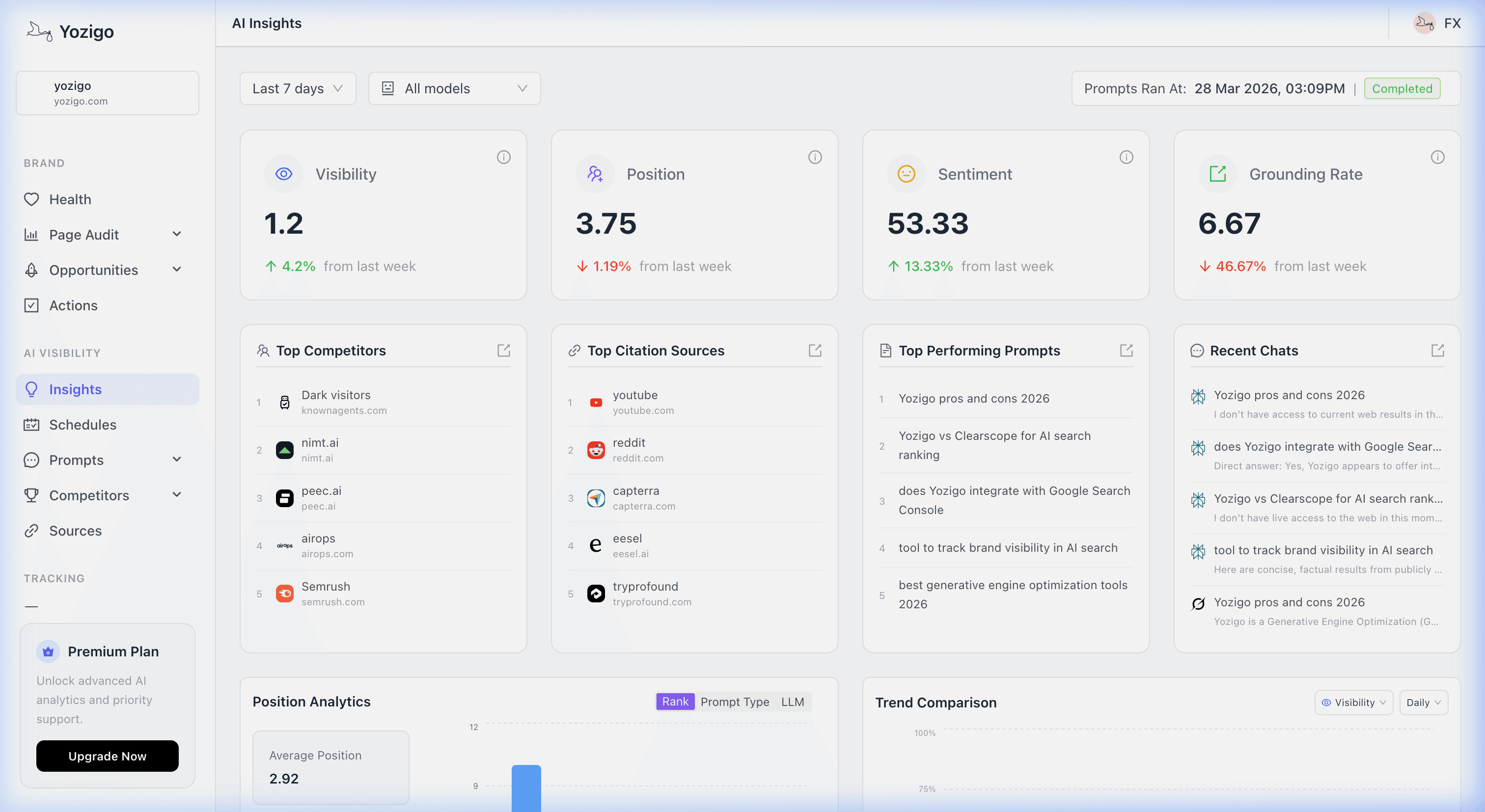Switch Position Analytics to Prompt Type

(x=735, y=702)
